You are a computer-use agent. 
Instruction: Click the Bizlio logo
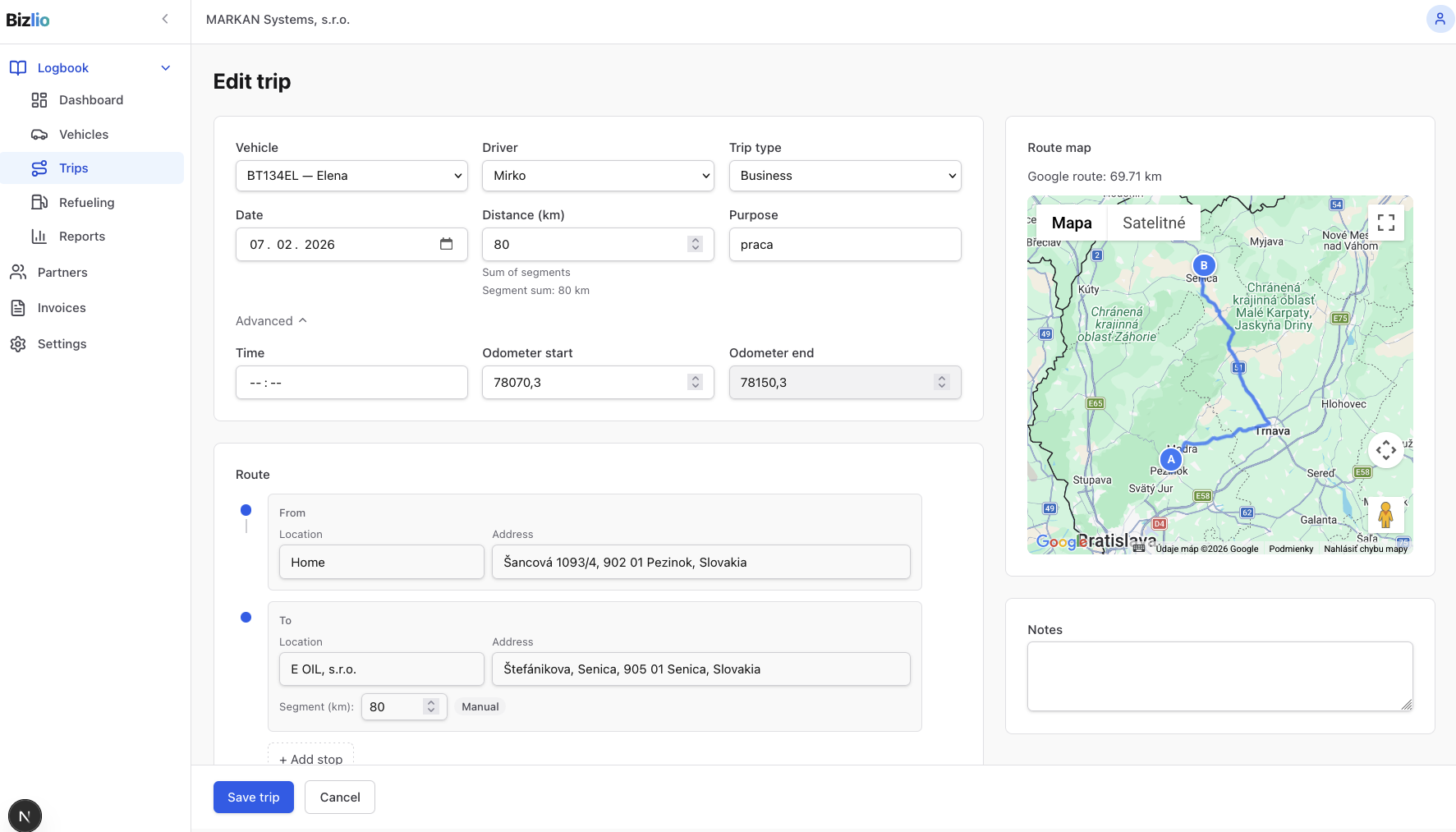[28, 20]
